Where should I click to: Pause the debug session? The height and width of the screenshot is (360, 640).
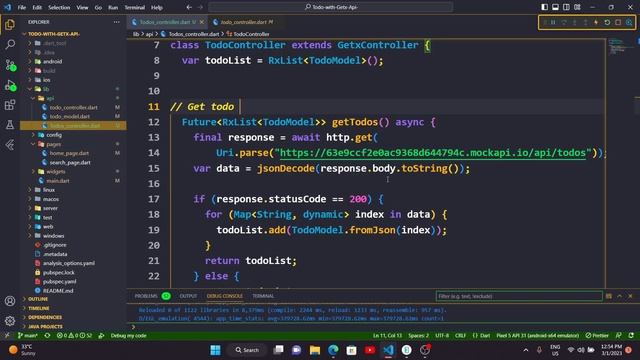[x=553, y=22]
